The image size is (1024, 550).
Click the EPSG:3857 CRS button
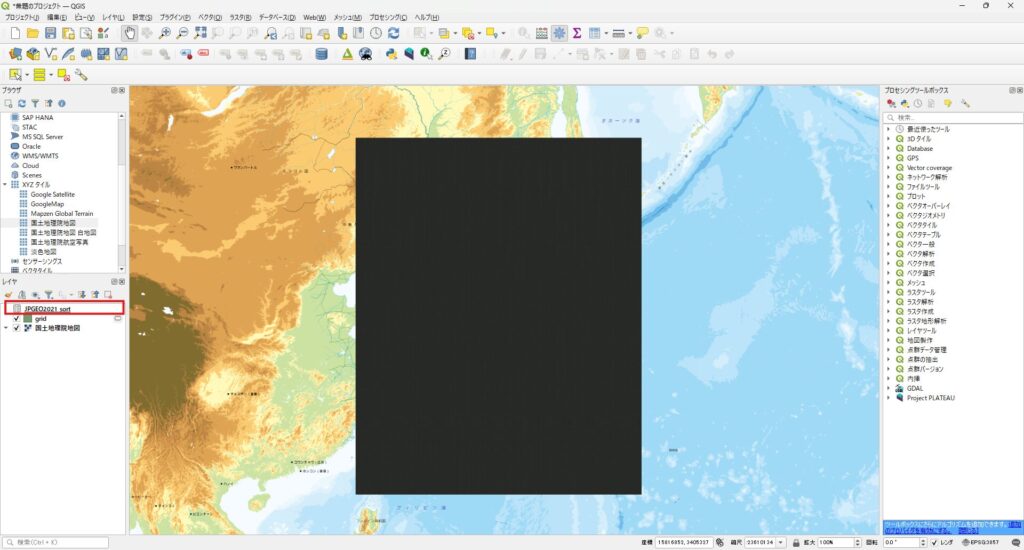[x=980, y=543]
